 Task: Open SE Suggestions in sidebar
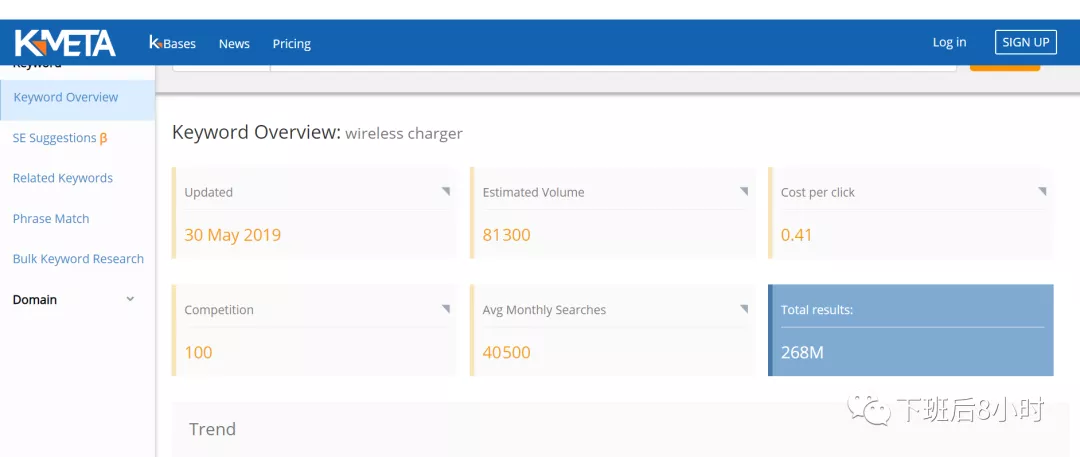point(54,138)
